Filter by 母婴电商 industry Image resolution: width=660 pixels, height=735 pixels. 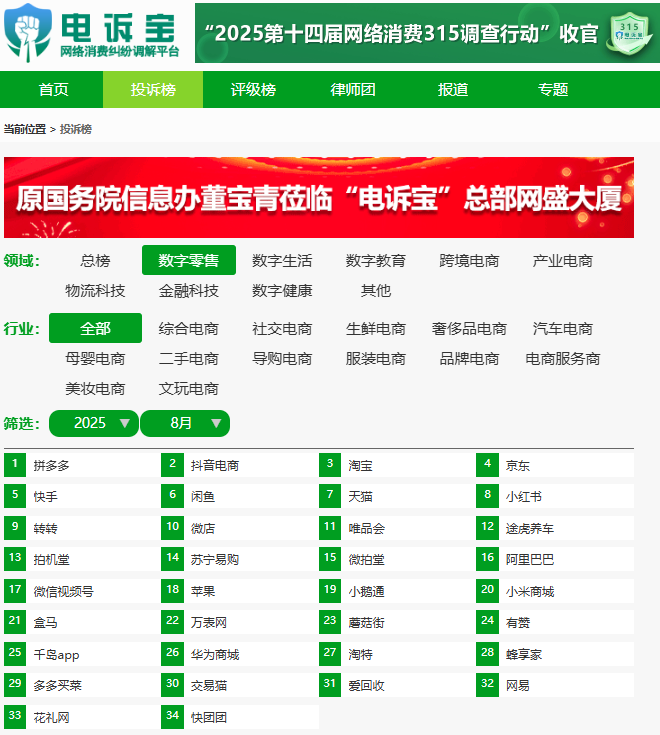coord(95,359)
